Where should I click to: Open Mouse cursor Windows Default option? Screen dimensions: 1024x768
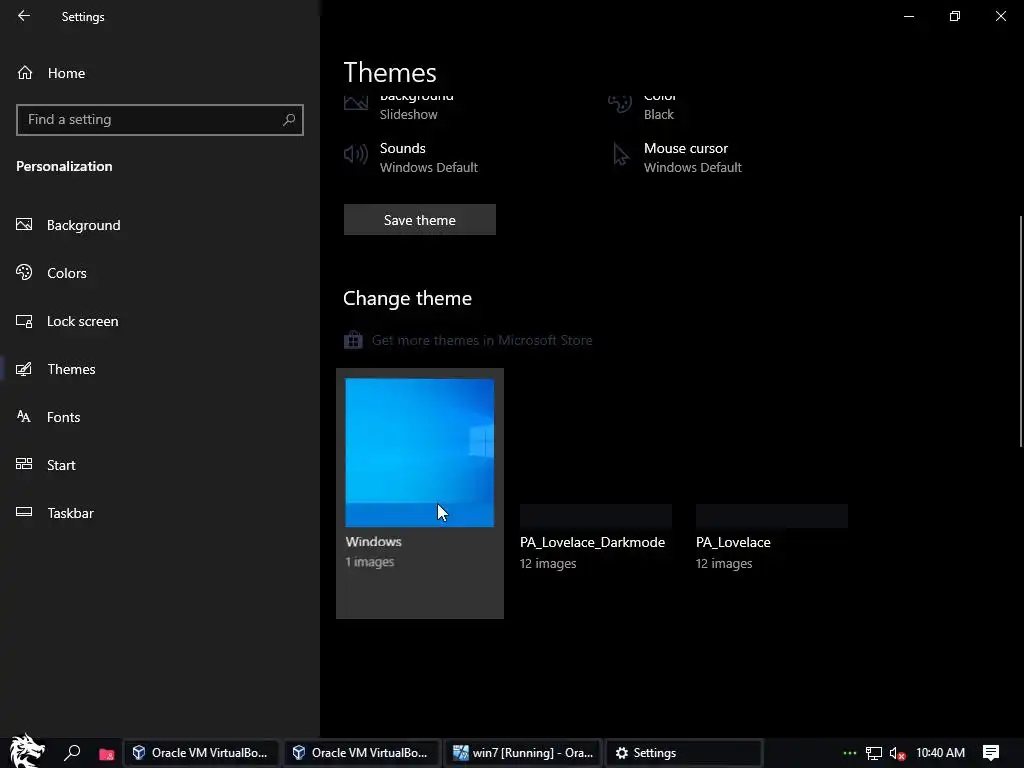pos(677,157)
